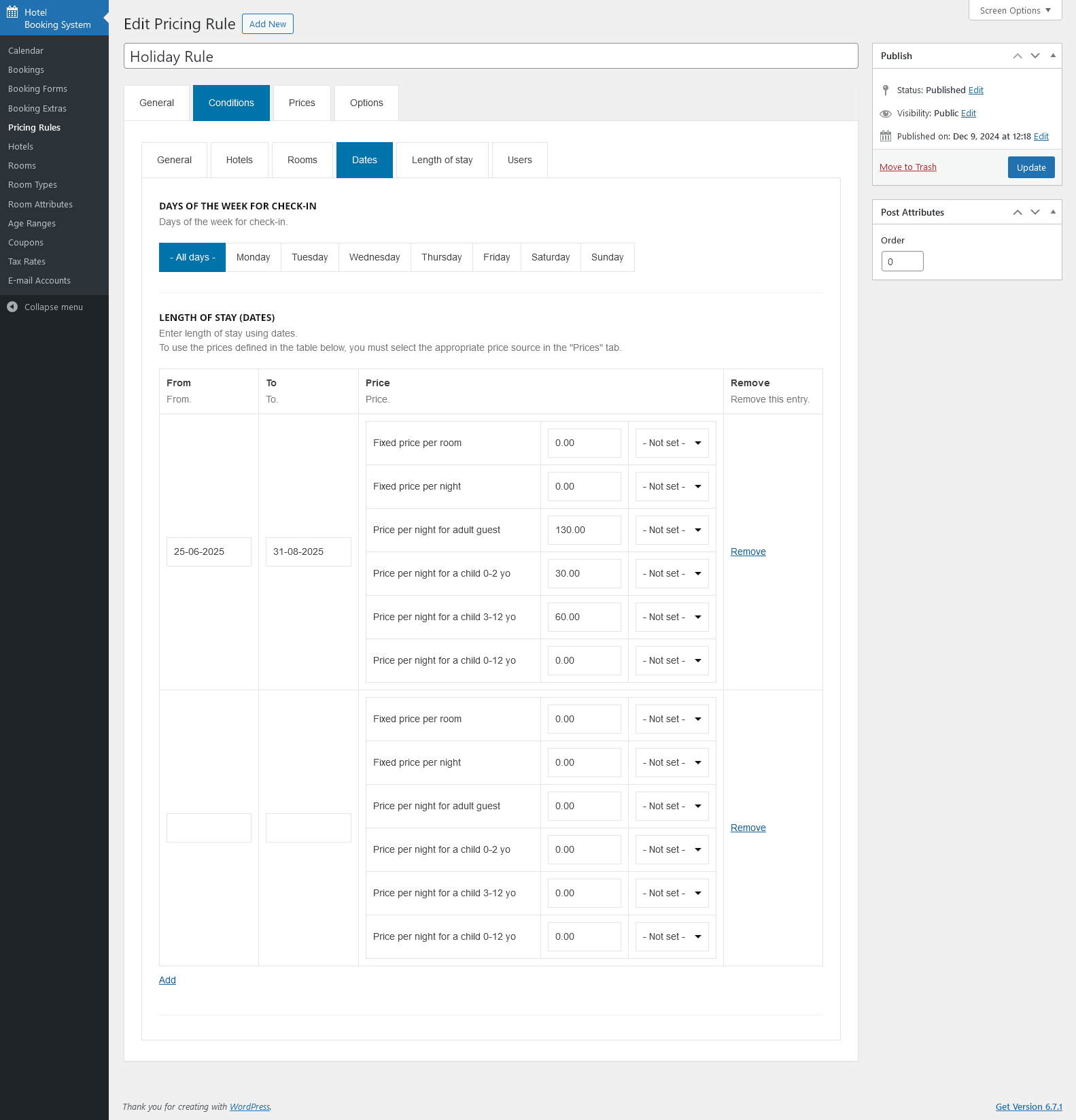Move Publish box down with arrow icon
Viewport: 1076px width, 1120px height.
1035,56
